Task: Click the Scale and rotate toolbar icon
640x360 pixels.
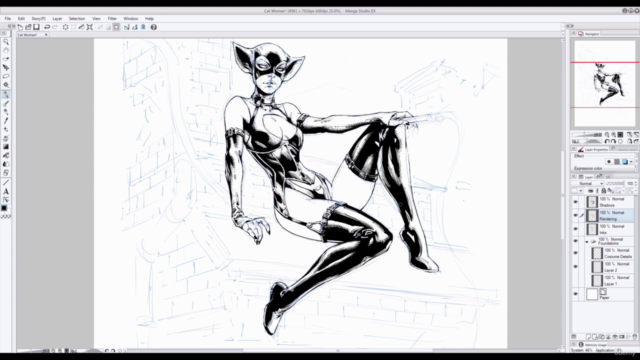Action: [90, 27]
